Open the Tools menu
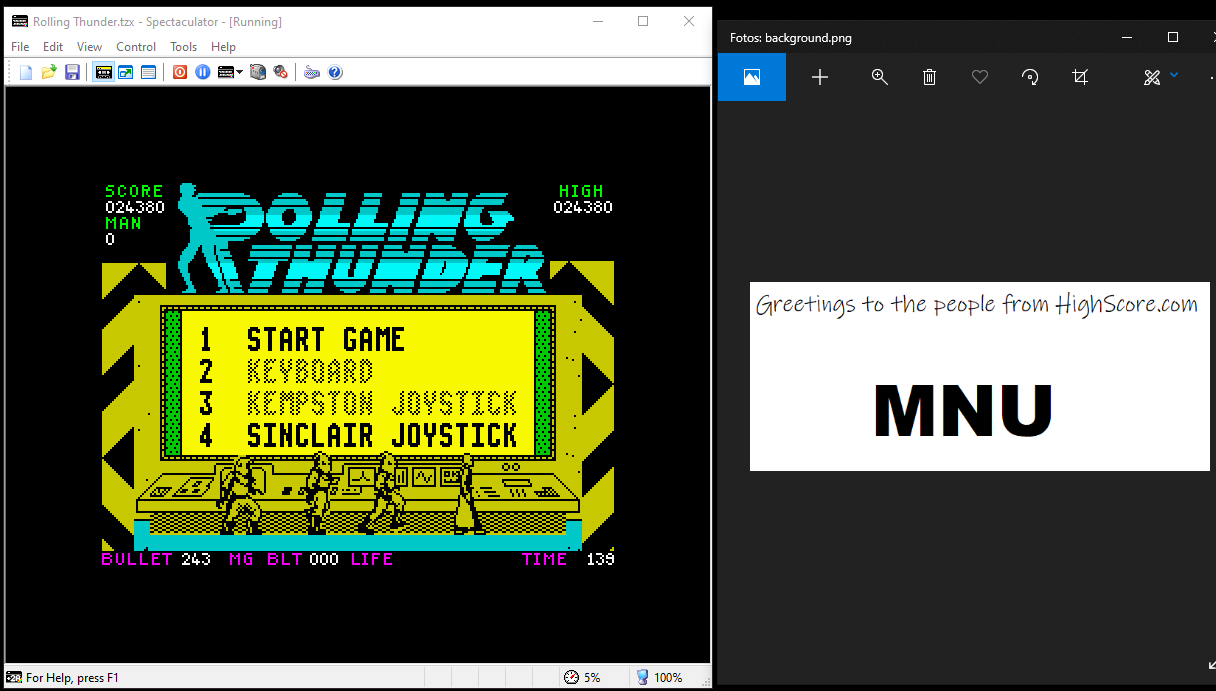This screenshot has width=1216, height=691. click(183, 47)
